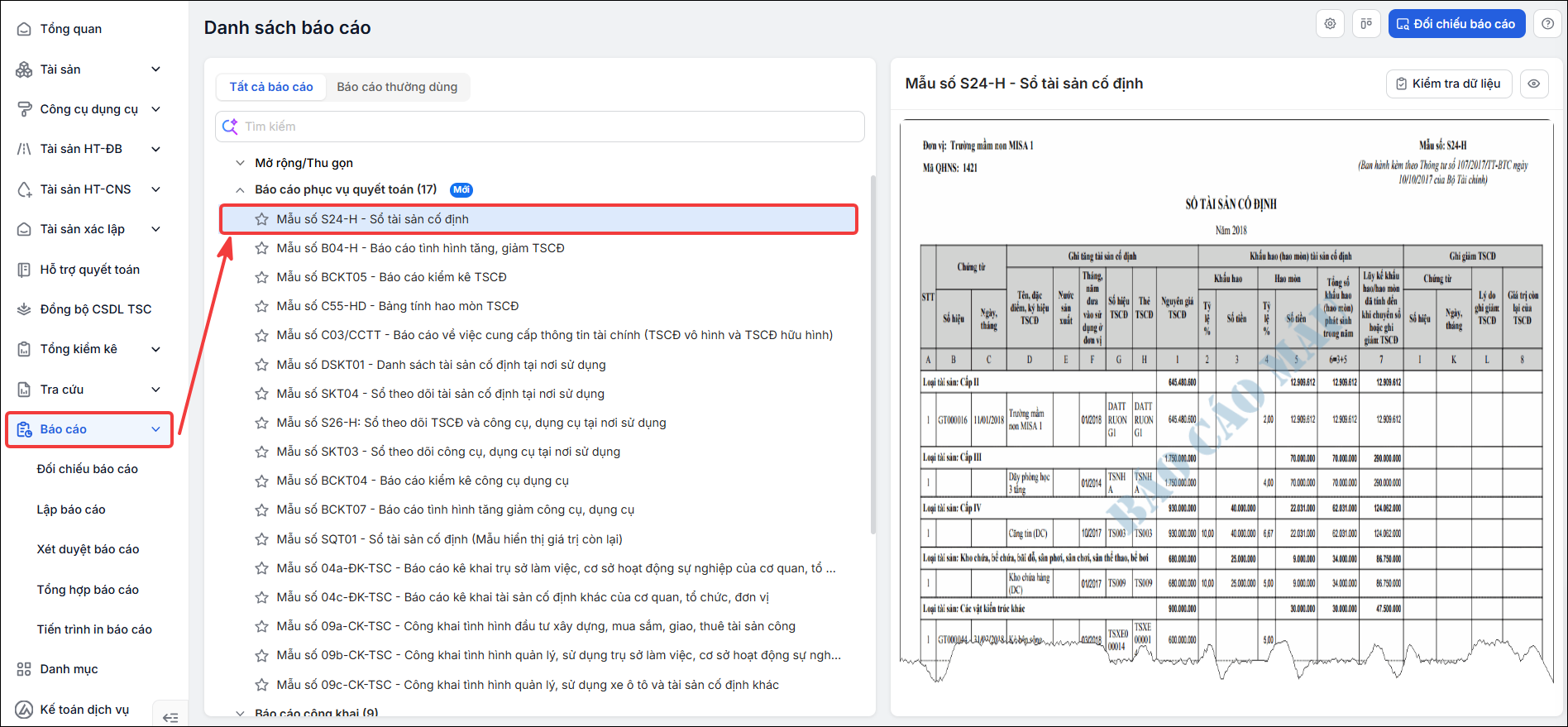
Task: Star report Mẫu số SKT03 as favorite
Action: (261, 452)
